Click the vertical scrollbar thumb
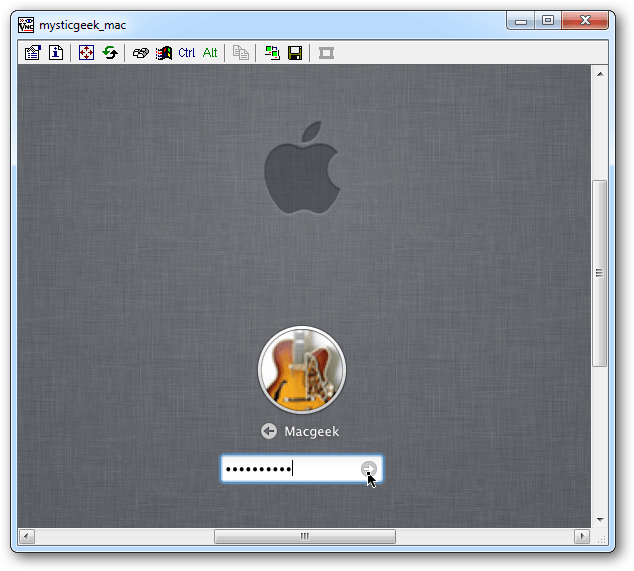Viewport: 634px width, 571px height. coord(600,273)
